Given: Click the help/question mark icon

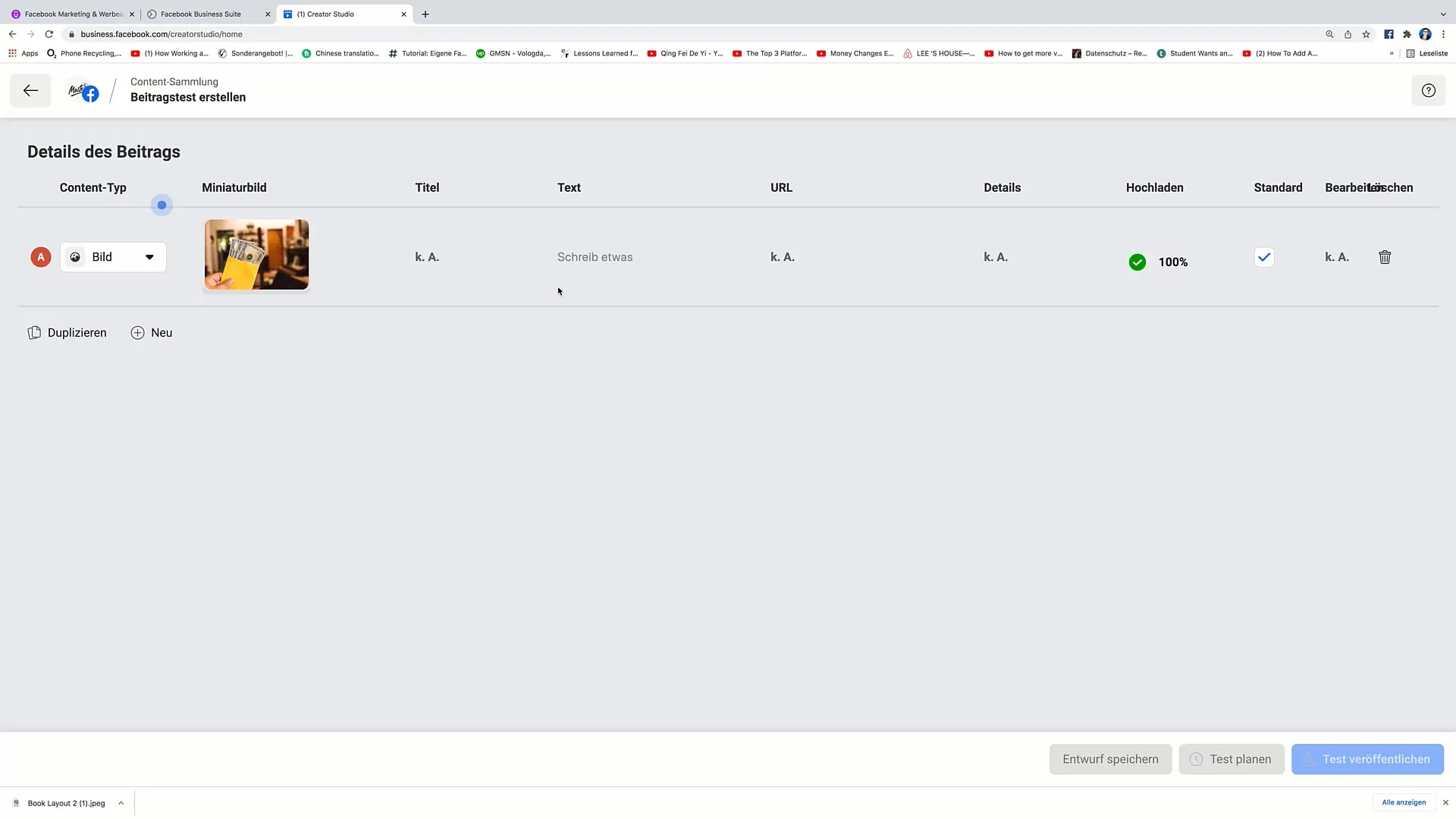Looking at the screenshot, I should point(1430,90).
